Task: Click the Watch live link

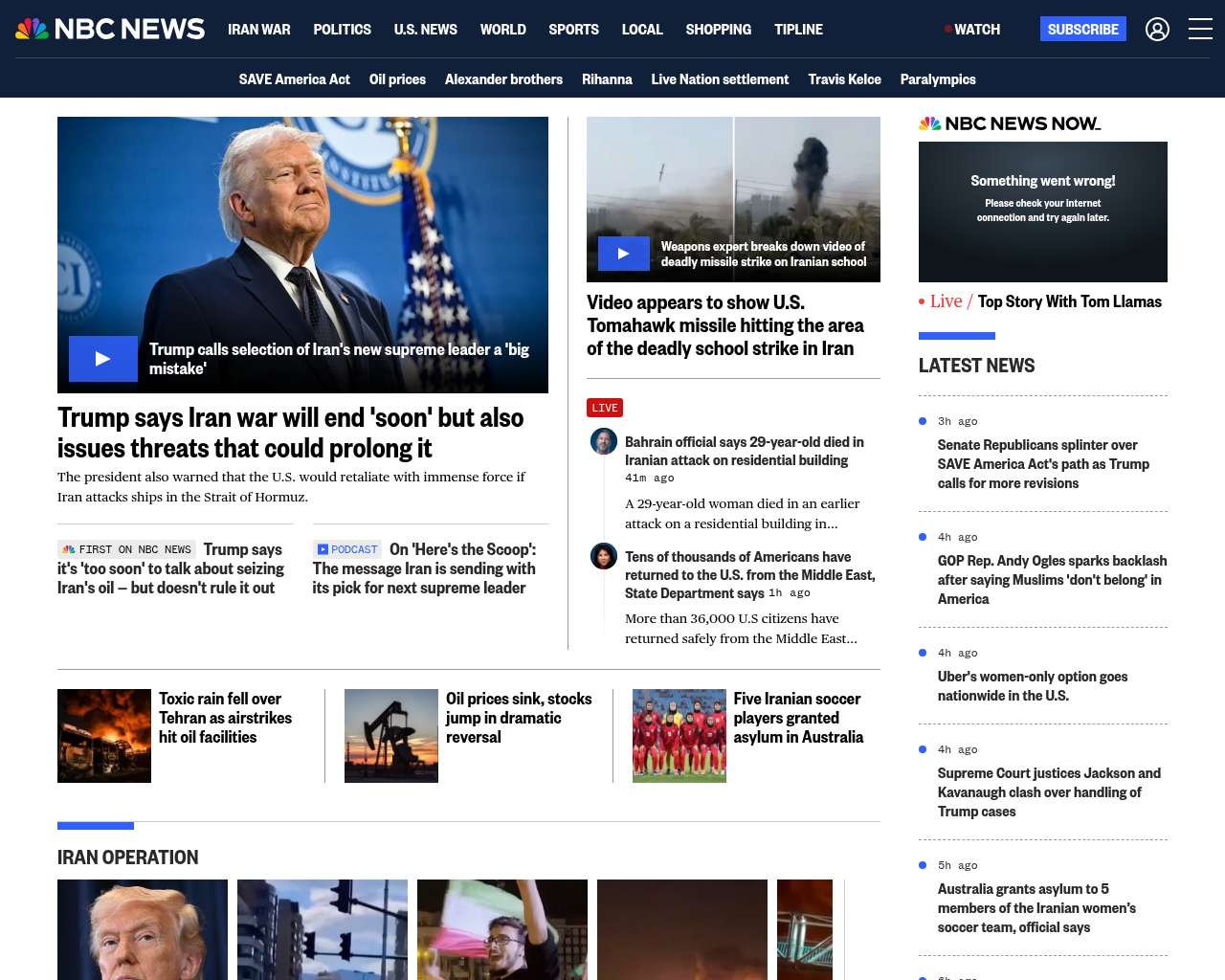Action: (972, 30)
